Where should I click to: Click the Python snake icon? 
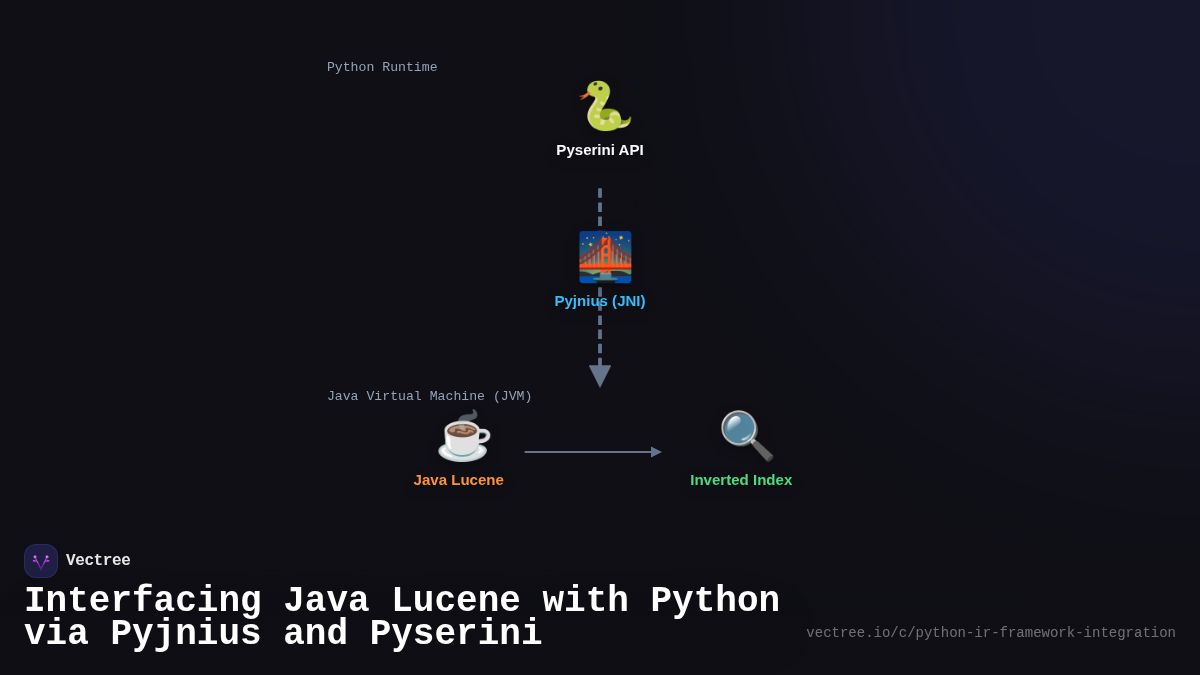600,104
